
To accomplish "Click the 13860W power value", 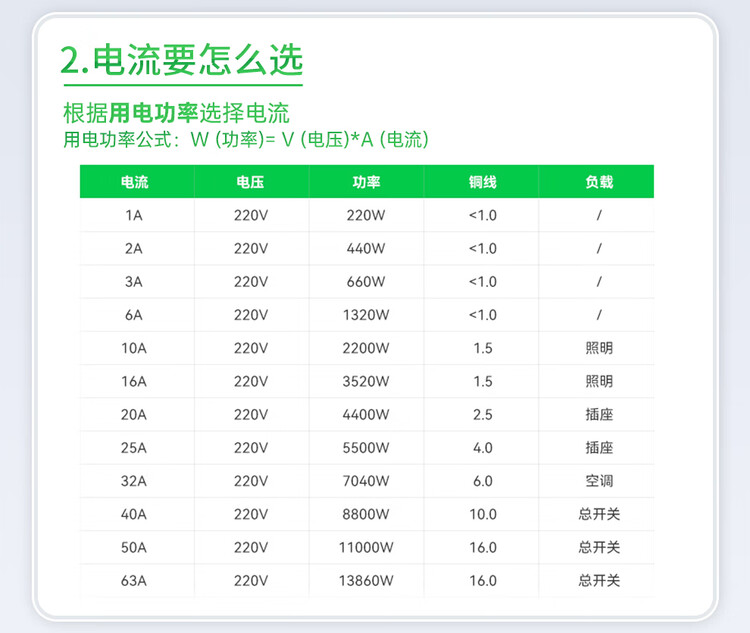I will [x=366, y=580].
